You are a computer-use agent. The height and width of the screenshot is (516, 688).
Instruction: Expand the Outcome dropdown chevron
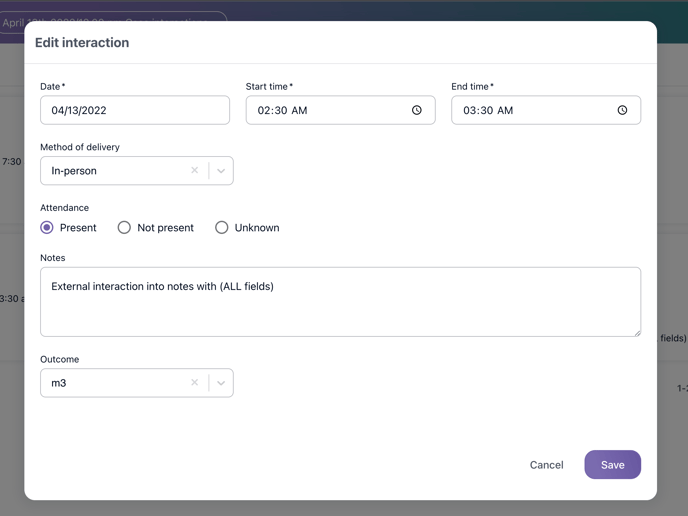coord(221,383)
